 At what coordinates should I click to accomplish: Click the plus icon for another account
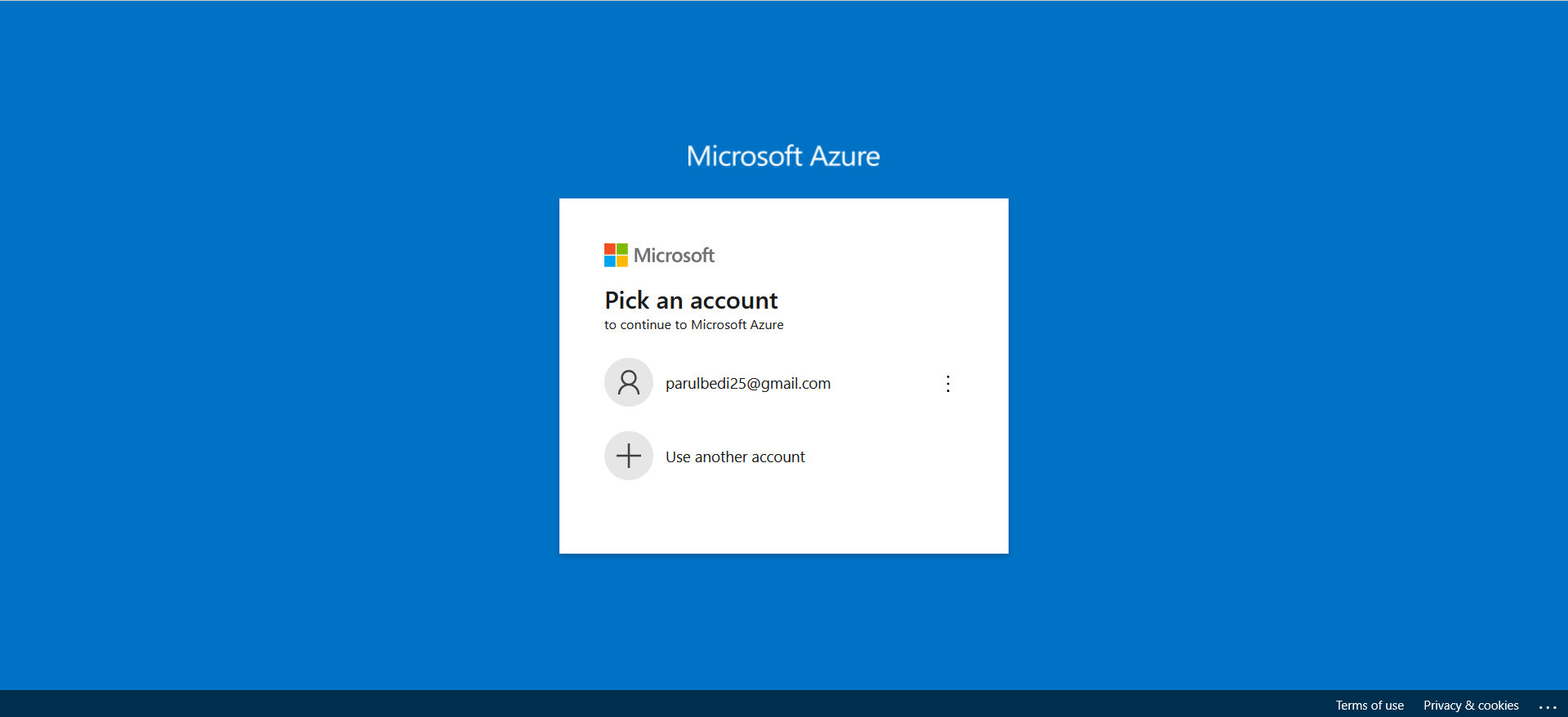pyautogui.click(x=629, y=456)
